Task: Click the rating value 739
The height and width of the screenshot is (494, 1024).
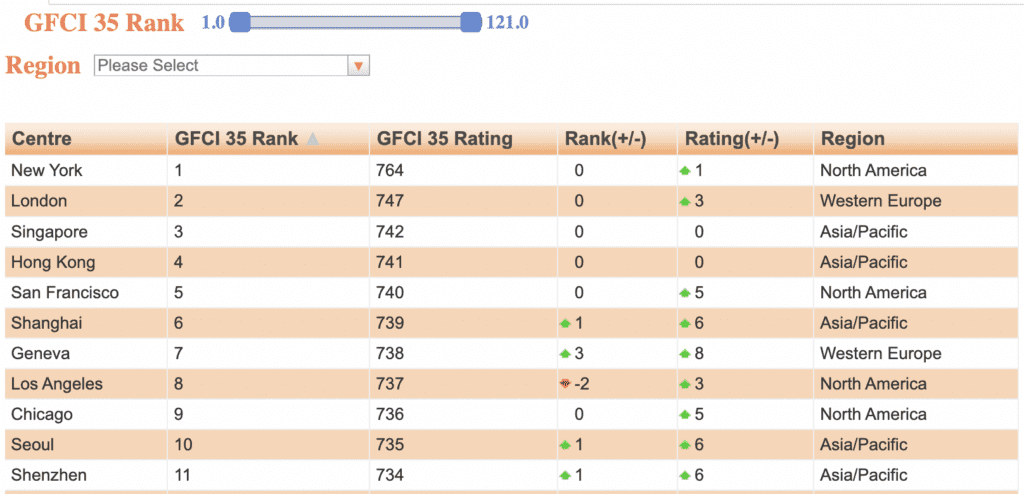Action: pyautogui.click(x=390, y=323)
